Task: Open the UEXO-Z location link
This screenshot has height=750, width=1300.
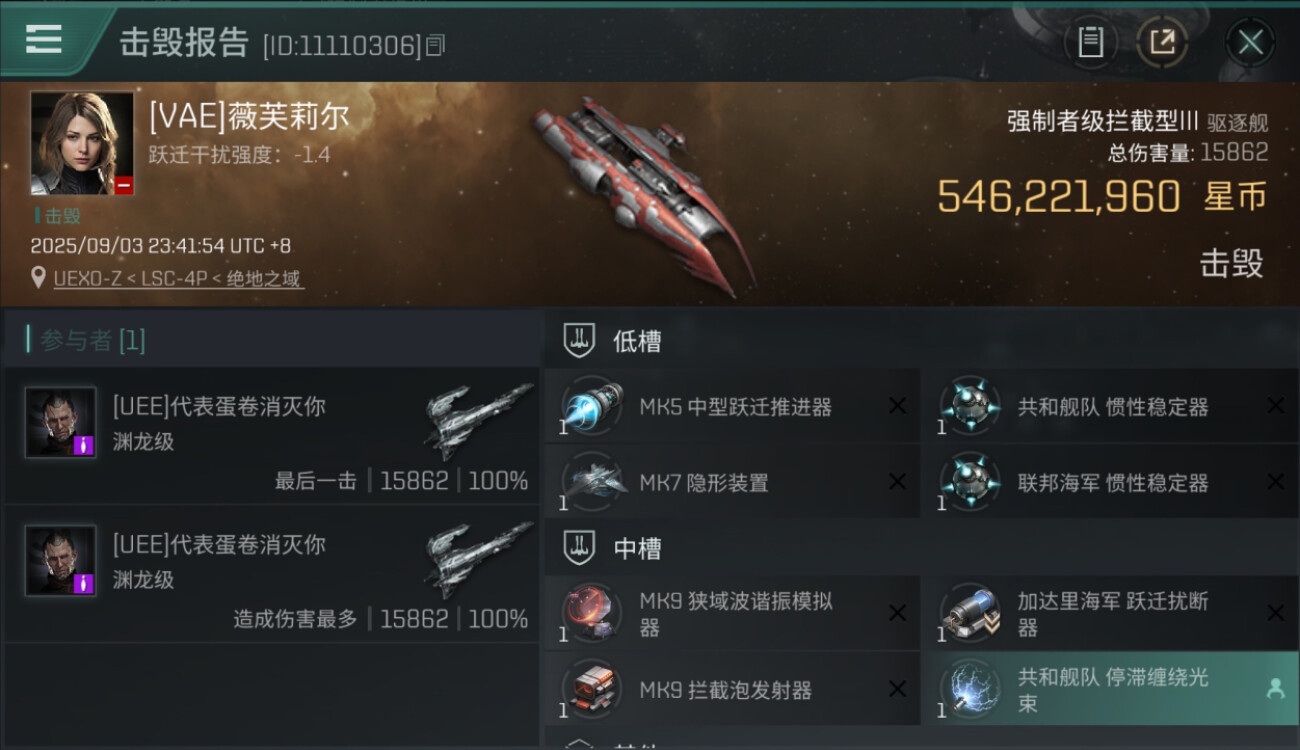Action: click(179, 279)
